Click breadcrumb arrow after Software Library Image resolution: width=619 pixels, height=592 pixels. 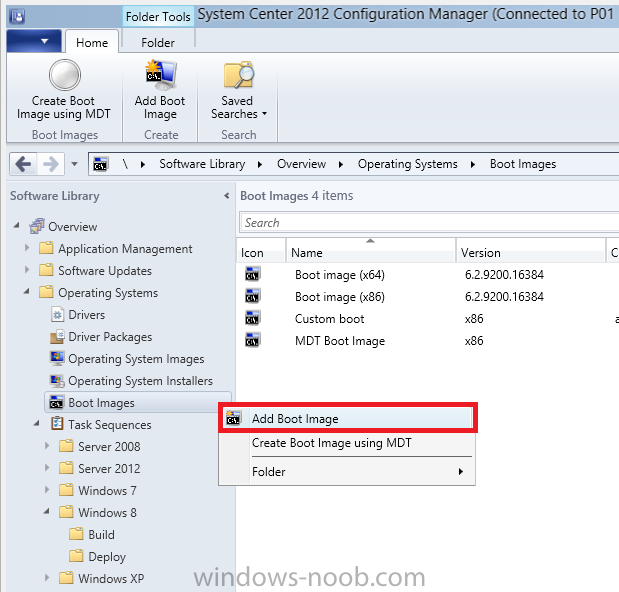coord(260,164)
